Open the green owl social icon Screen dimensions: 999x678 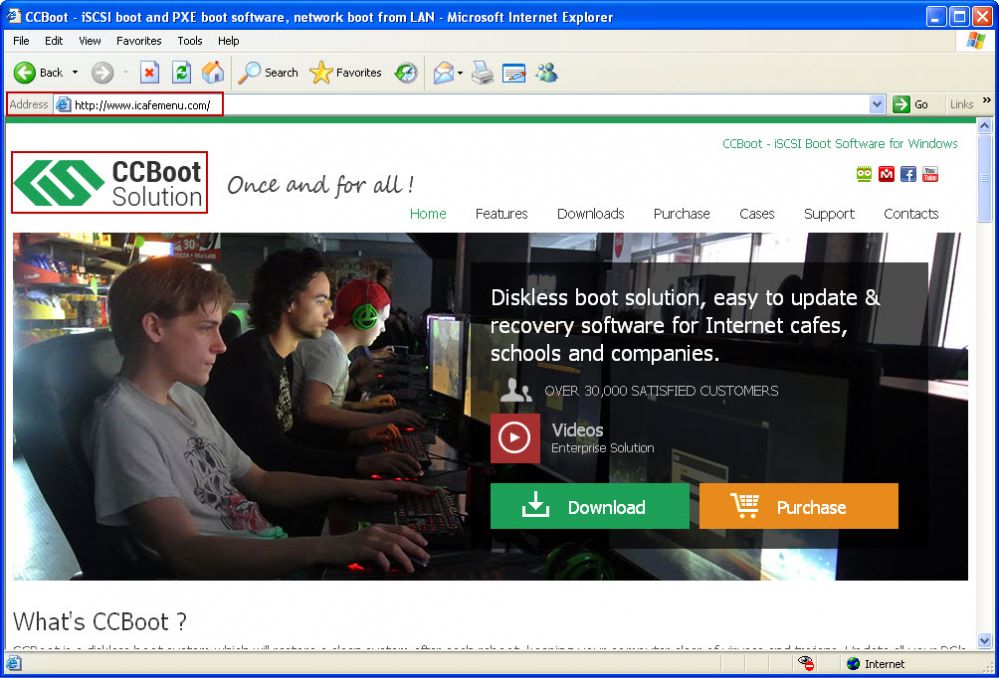click(x=864, y=174)
